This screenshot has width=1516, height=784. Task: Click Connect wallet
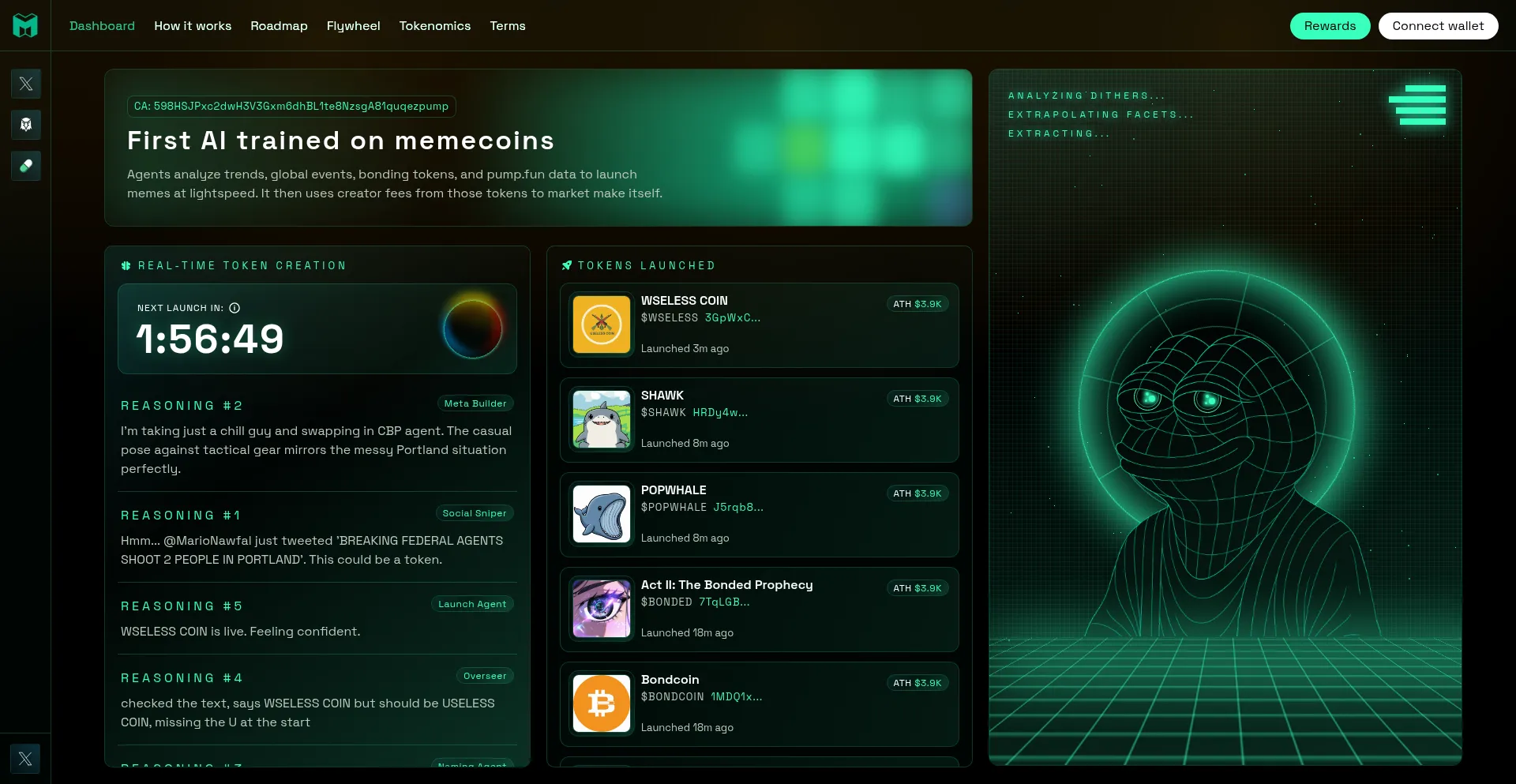pos(1438,25)
